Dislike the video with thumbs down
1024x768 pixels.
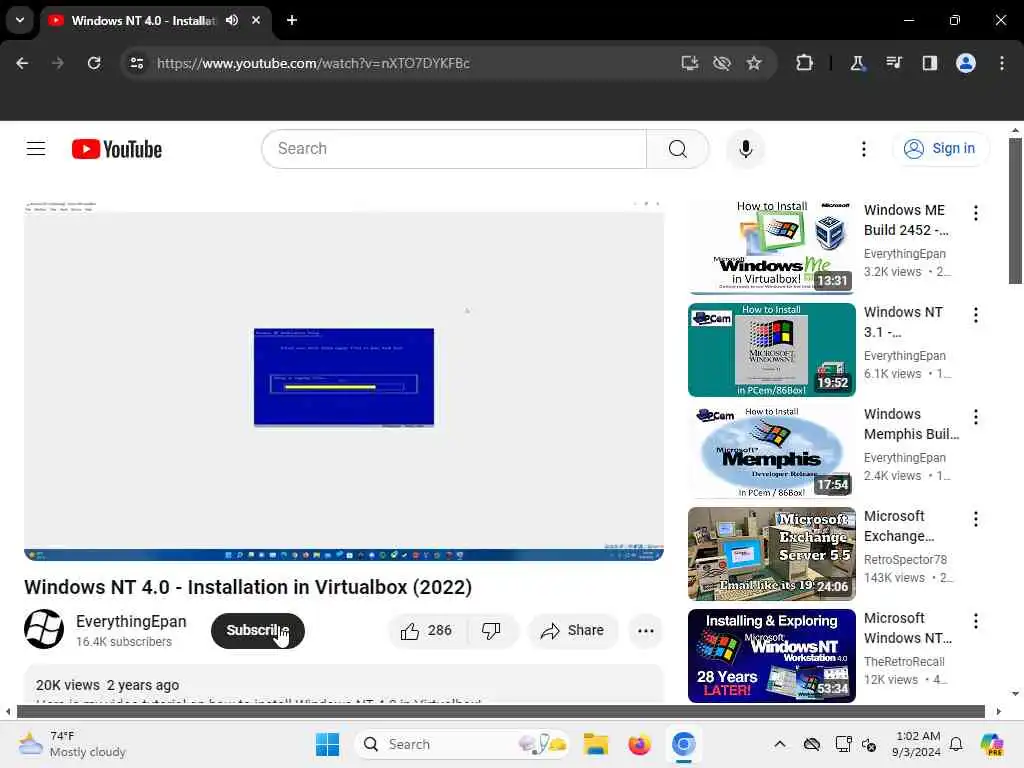click(491, 631)
